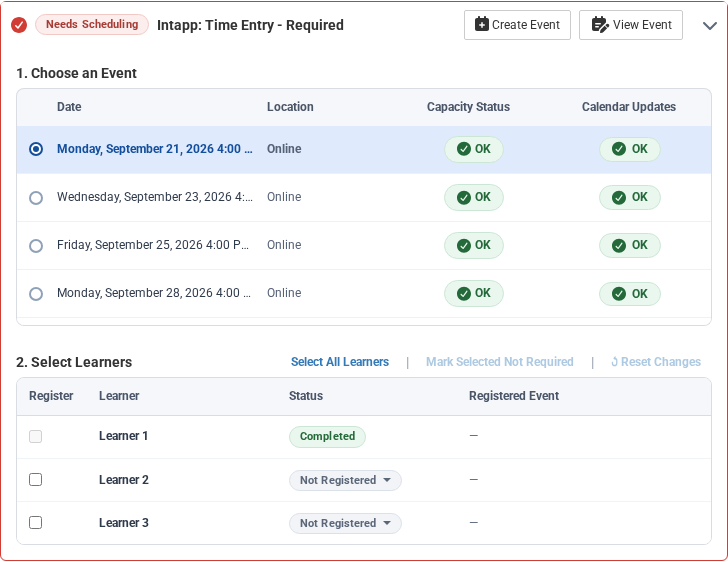Click Learner 3 name
Image resolution: width=728 pixels, height=562 pixels.
(x=124, y=523)
